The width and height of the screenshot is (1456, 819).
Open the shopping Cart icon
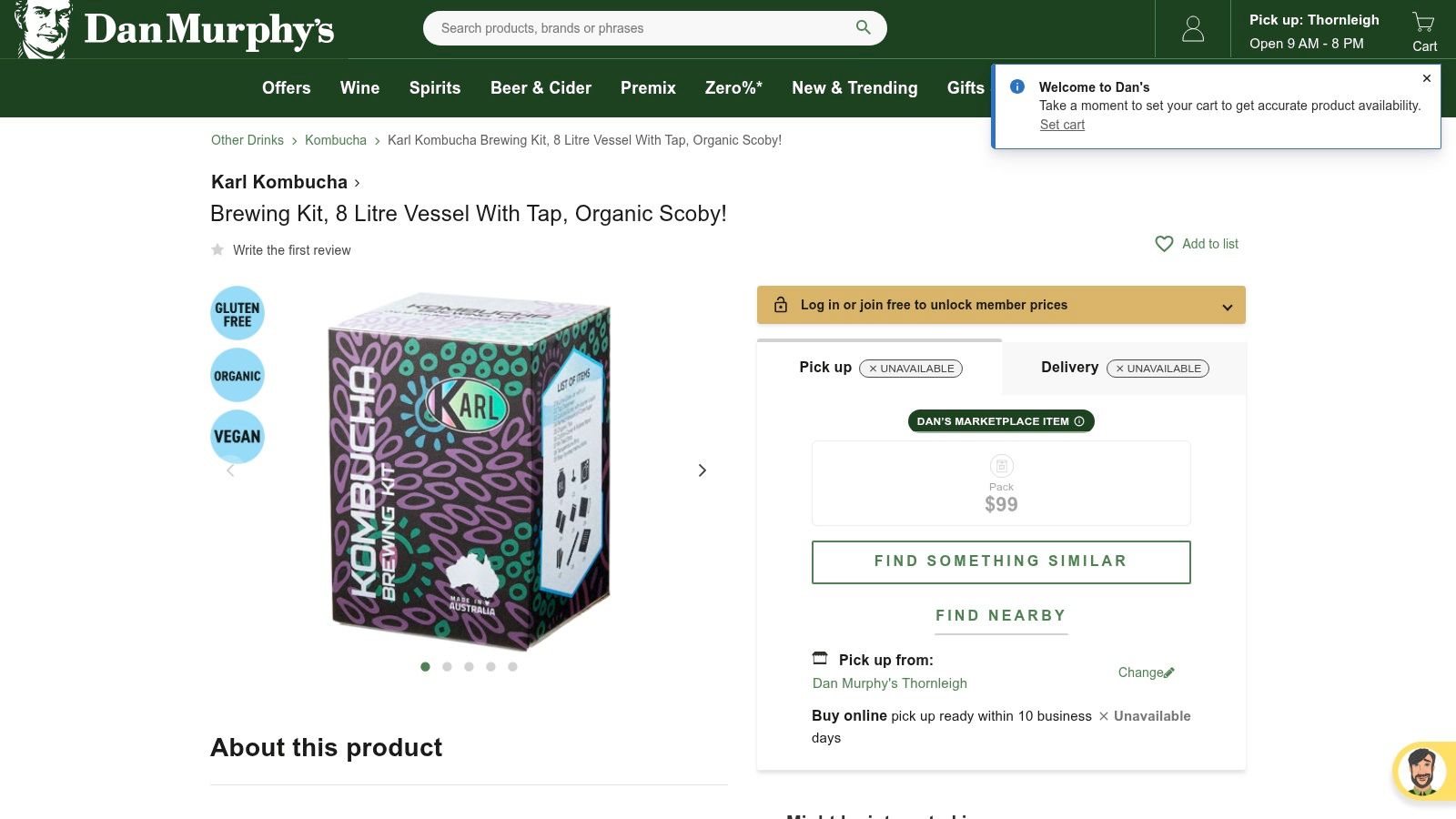(x=1424, y=31)
